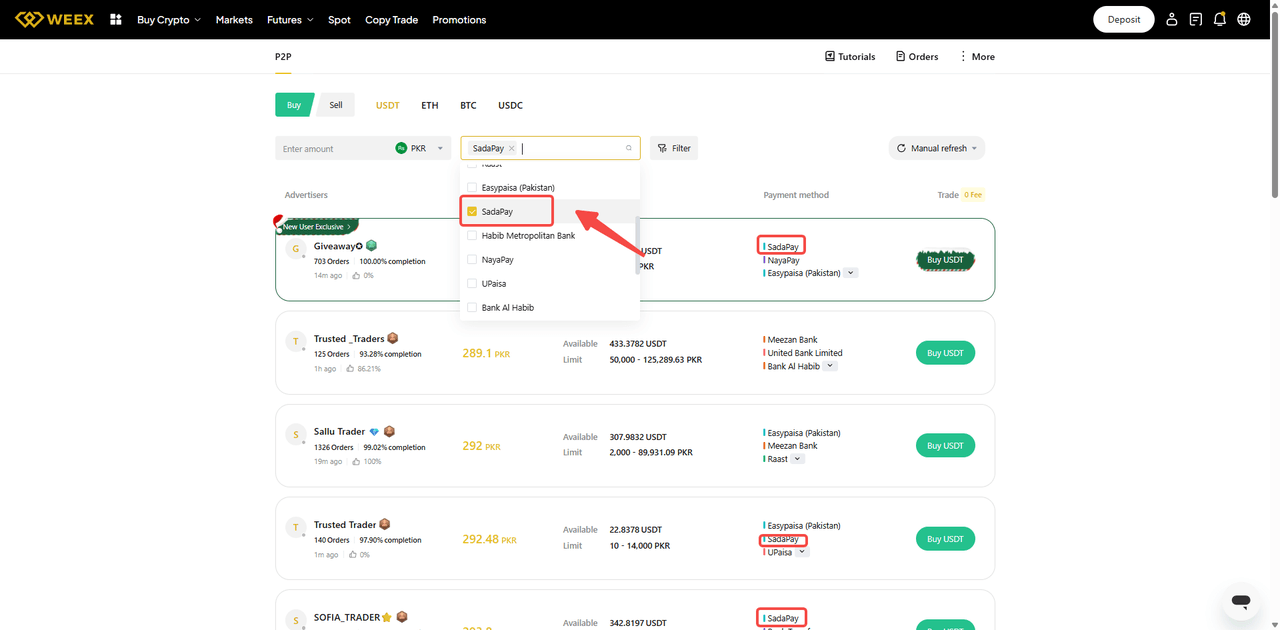Remove the SadaPay tag with its X
The image size is (1280, 630).
(x=512, y=149)
